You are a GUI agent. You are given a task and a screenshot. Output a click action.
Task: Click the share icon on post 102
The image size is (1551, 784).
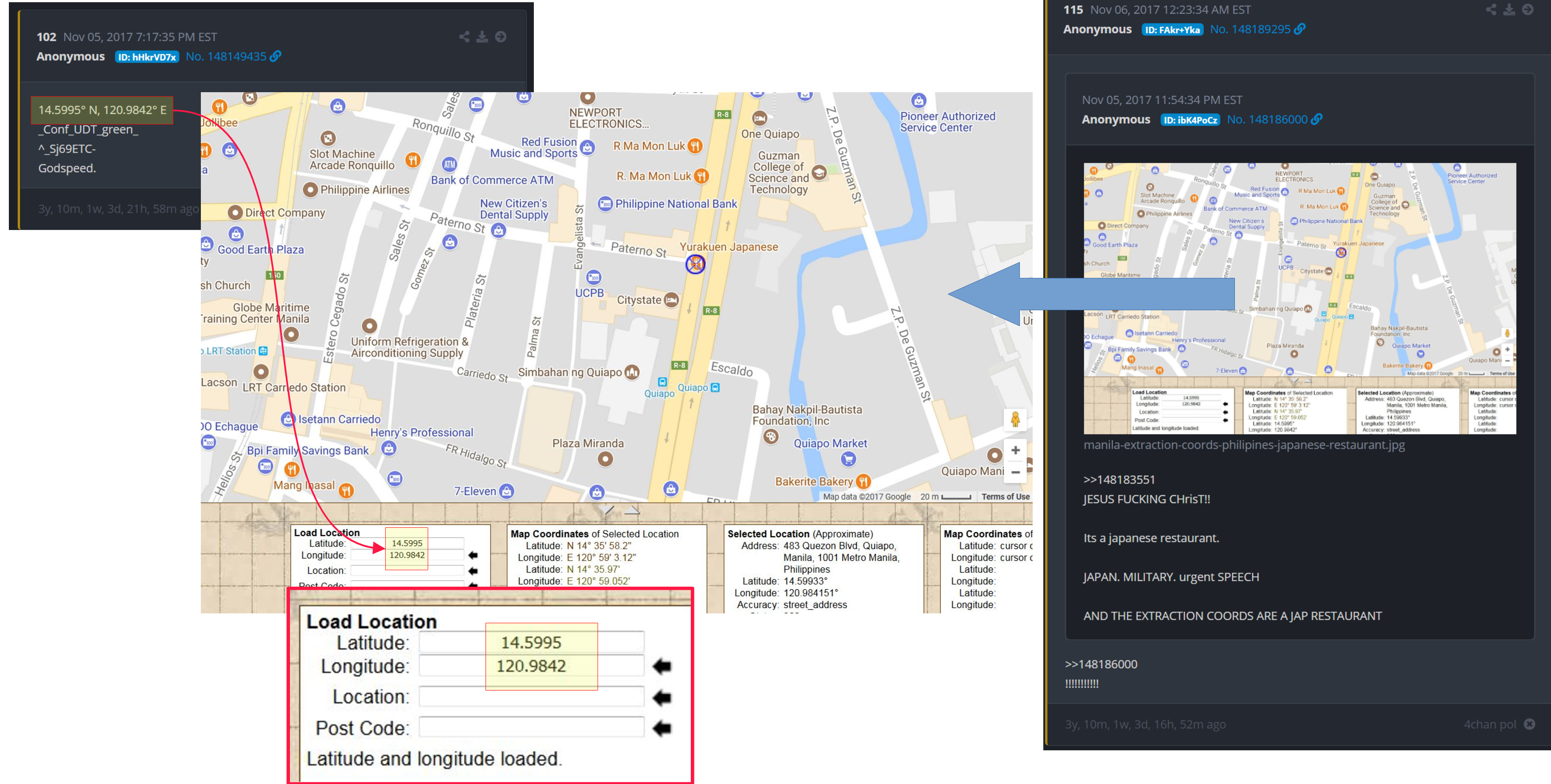(464, 37)
